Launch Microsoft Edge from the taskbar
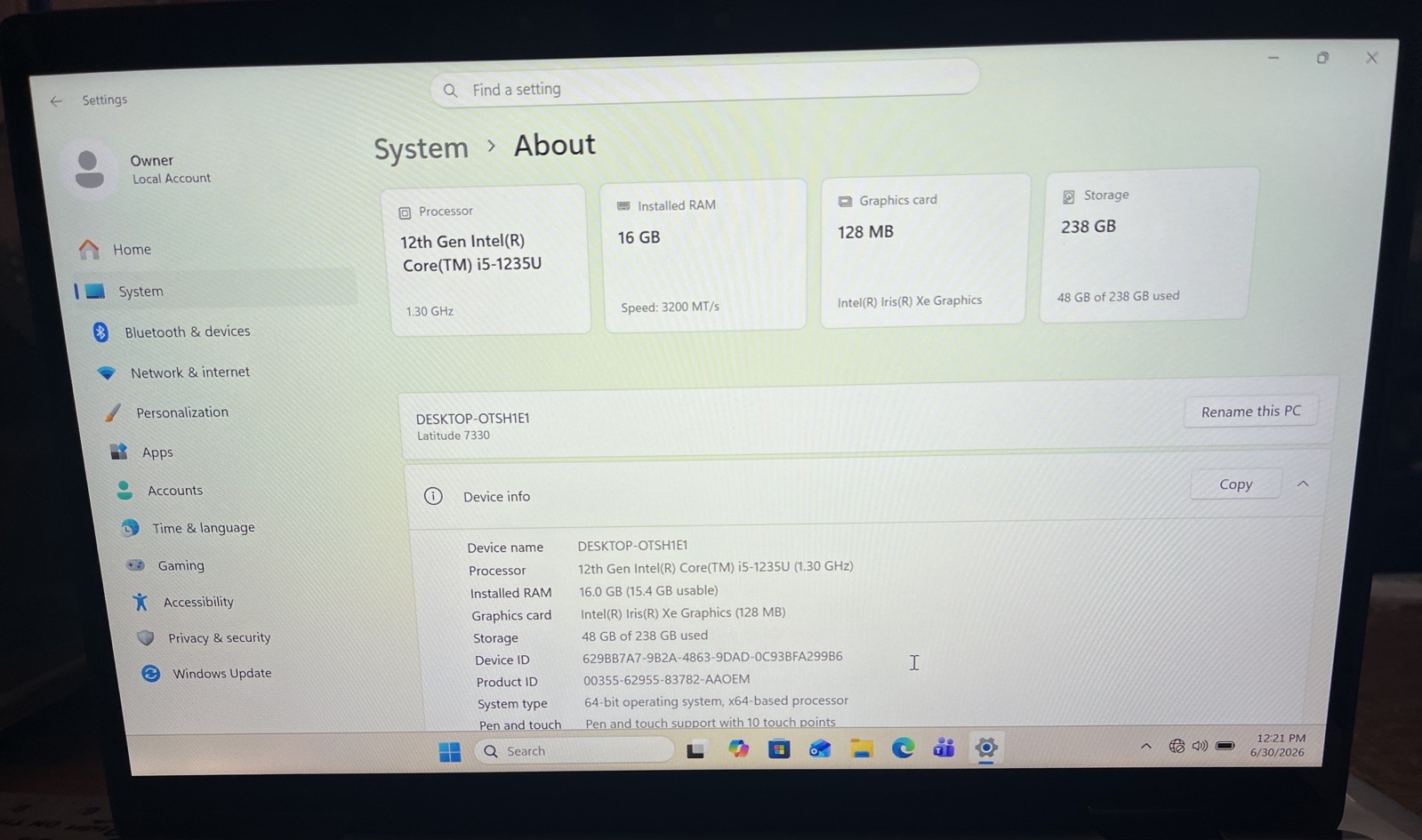This screenshot has width=1422, height=840. (x=903, y=748)
